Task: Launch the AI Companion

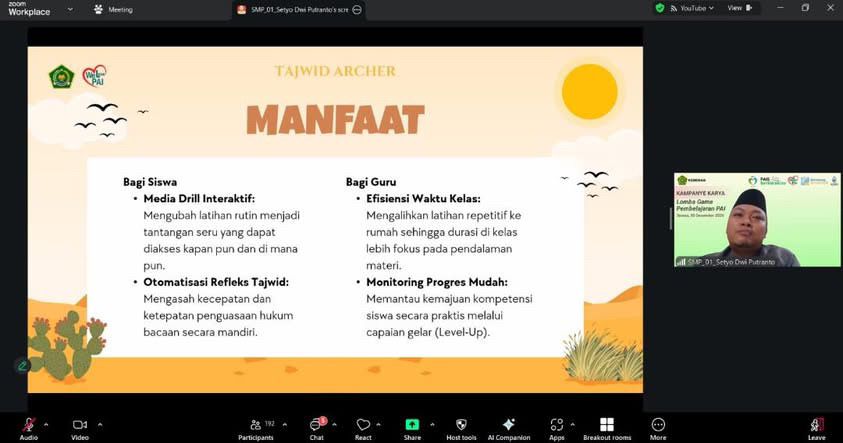Action: [508, 426]
